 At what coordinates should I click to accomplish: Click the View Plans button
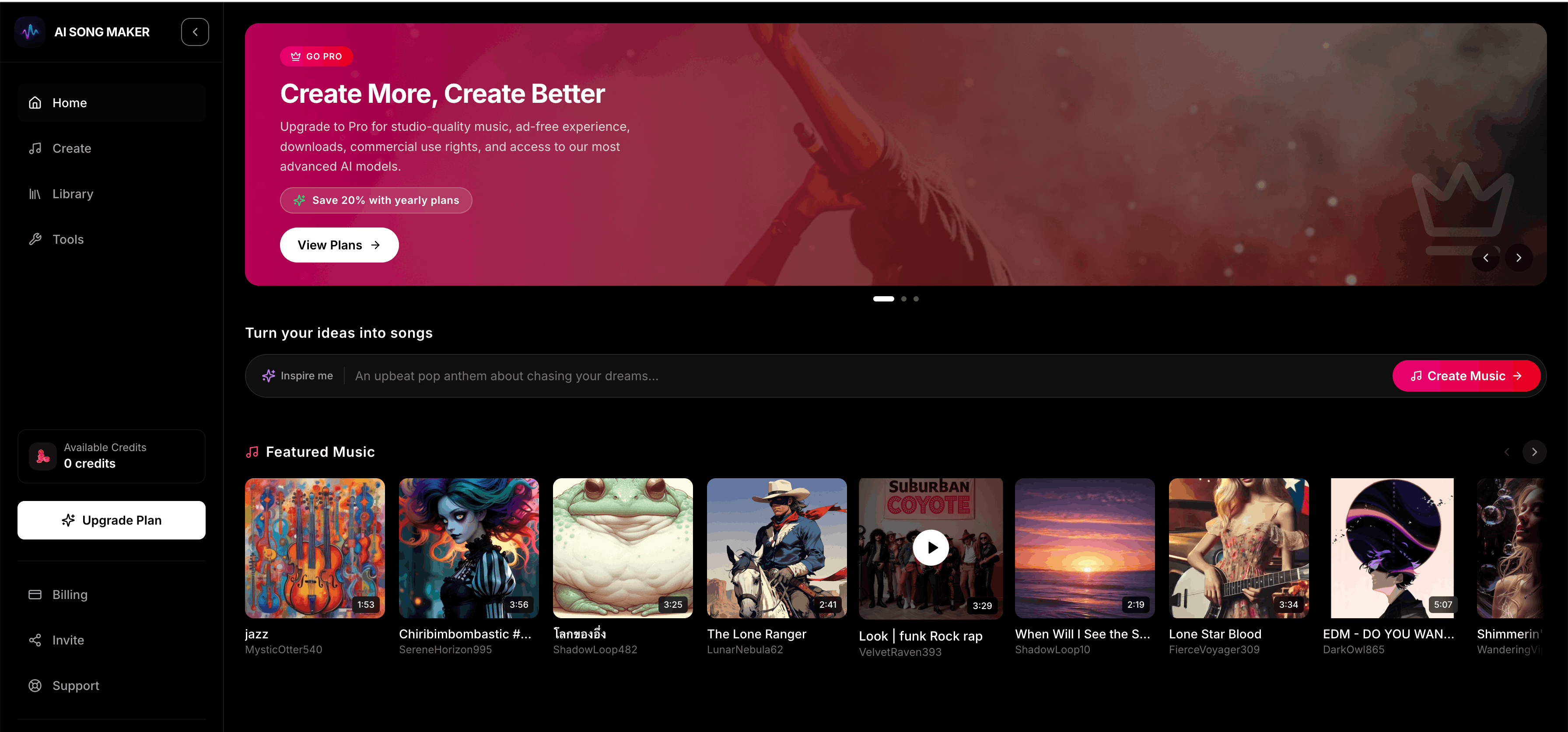coord(339,245)
